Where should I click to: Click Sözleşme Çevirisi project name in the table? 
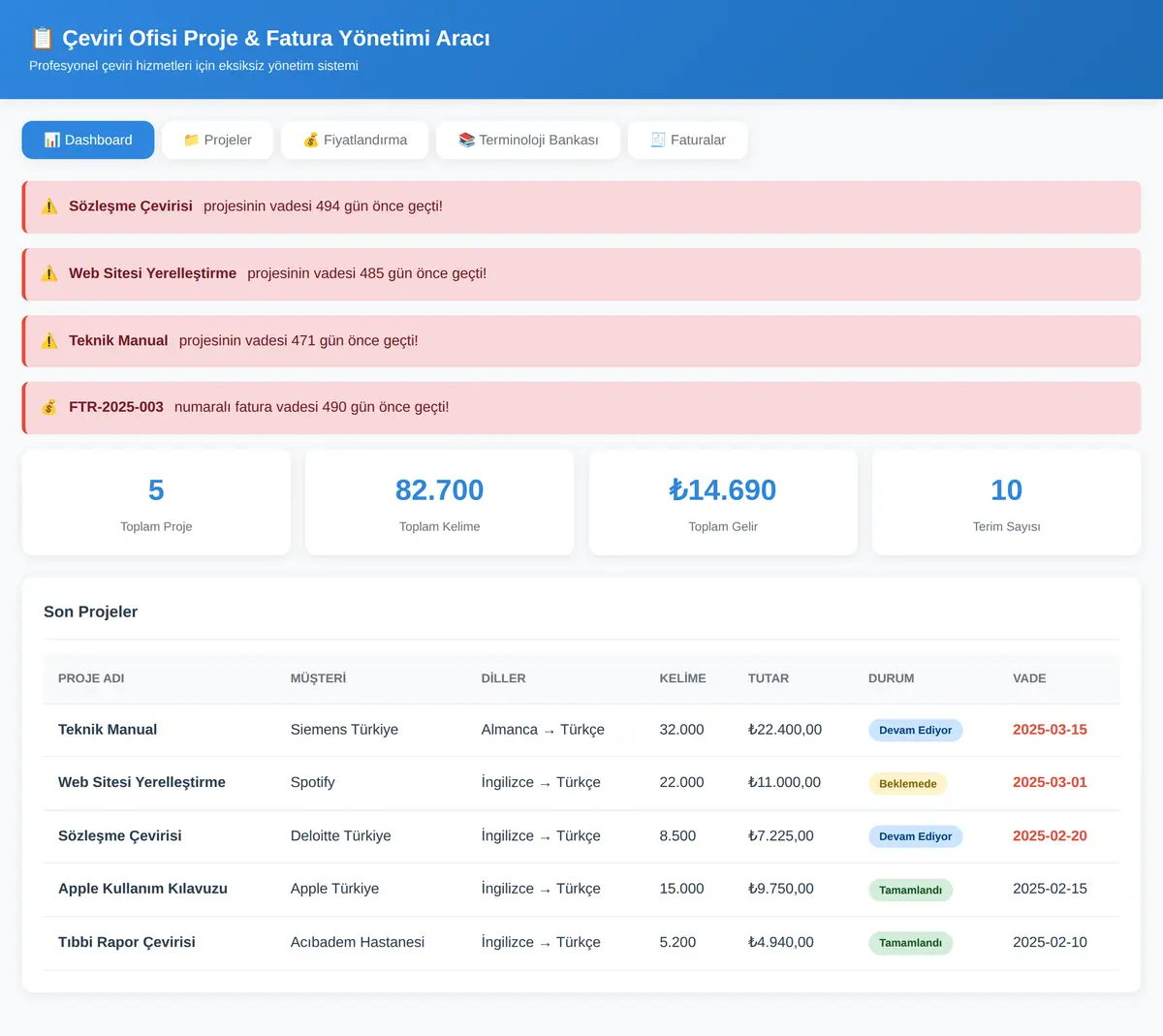tap(120, 835)
